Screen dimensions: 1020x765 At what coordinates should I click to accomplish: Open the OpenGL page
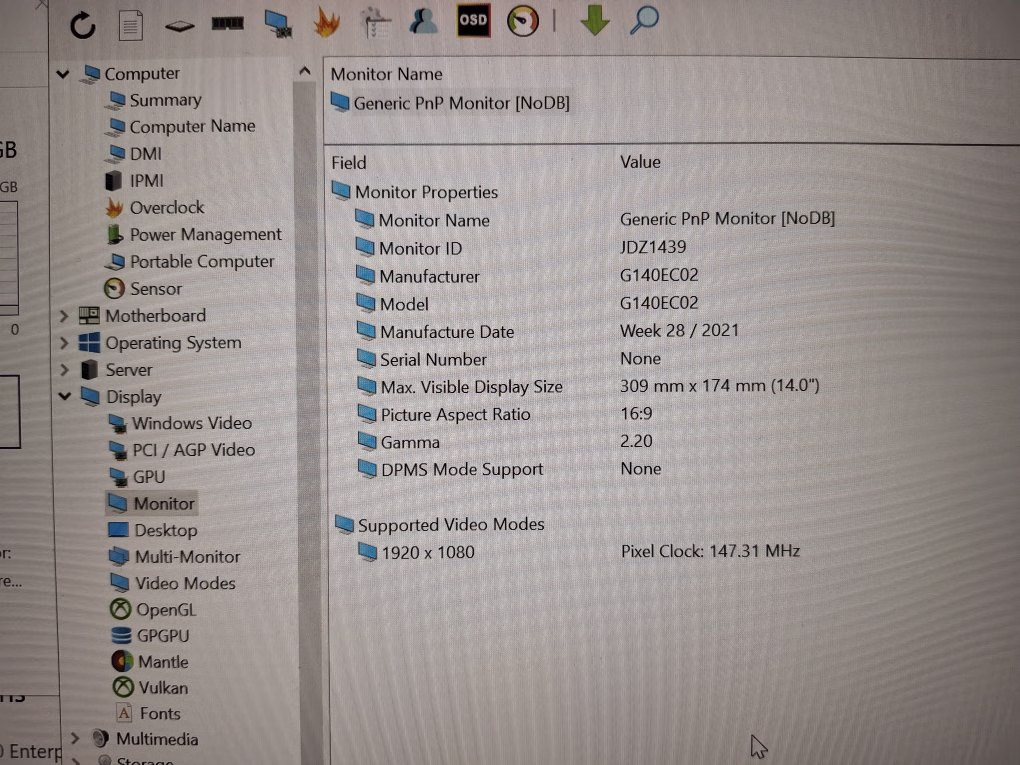(x=154, y=610)
